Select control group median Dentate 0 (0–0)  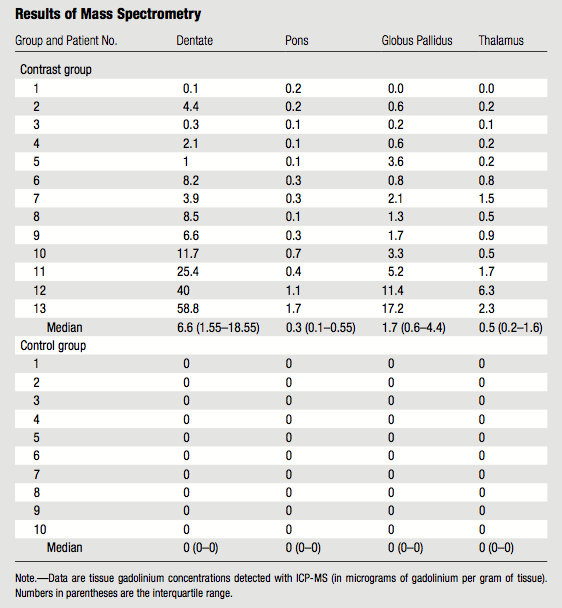[201, 548]
